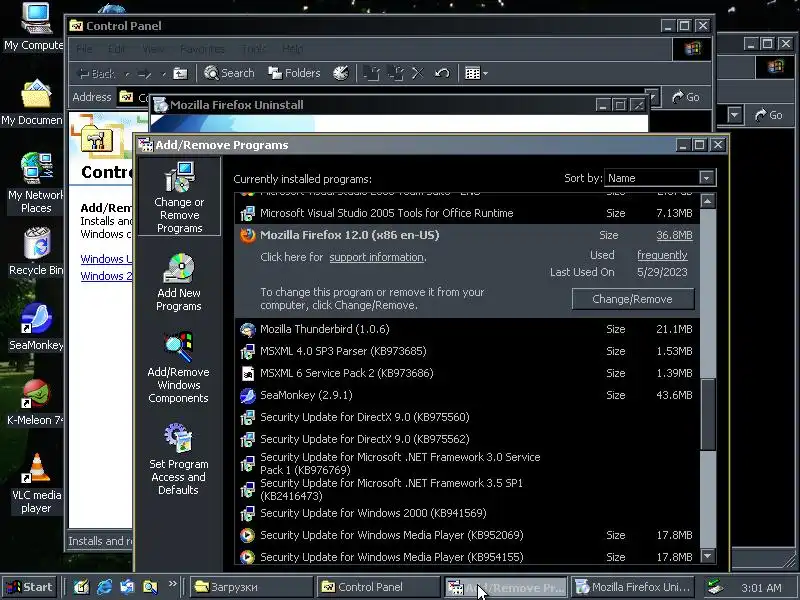Expand quick launch overflow chevron

point(172,584)
